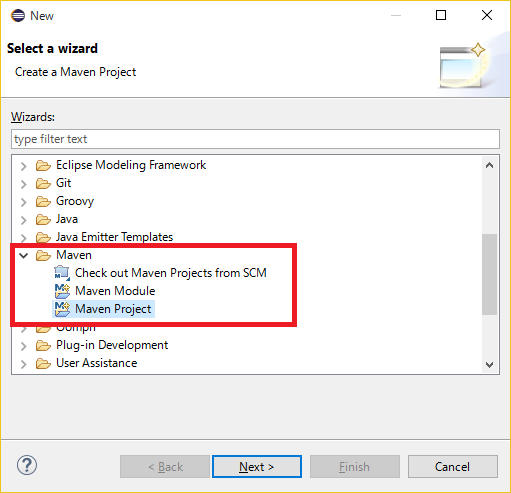This screenshot has height=493, width=511.
Task: Click the wizard list scroll down arrow
Action: pyautogui.click(x=489, y=364)
